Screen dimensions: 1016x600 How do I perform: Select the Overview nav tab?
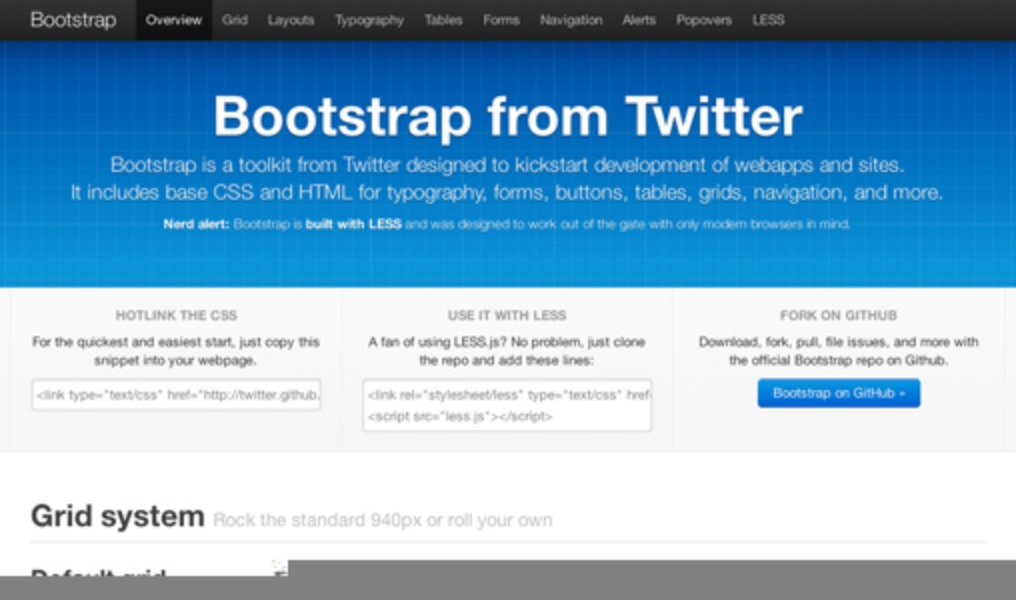pyautogui.click(x=174, y=20)
